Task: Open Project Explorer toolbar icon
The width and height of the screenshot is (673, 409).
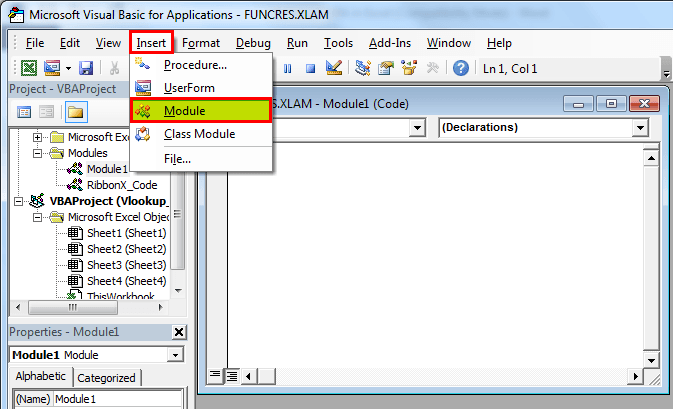Action: click(x=363, y=68)
